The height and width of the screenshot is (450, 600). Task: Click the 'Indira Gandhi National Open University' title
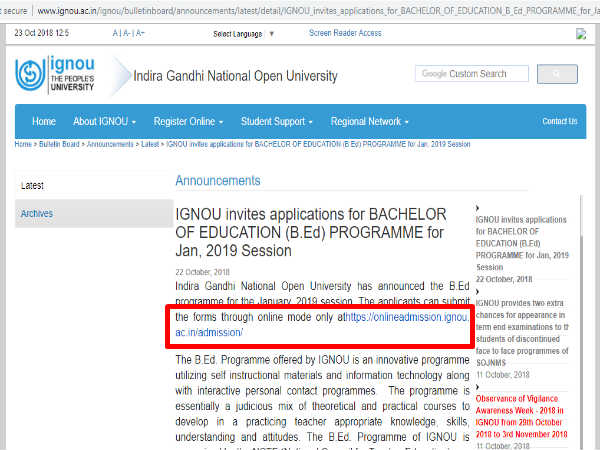tap(235, 76)
